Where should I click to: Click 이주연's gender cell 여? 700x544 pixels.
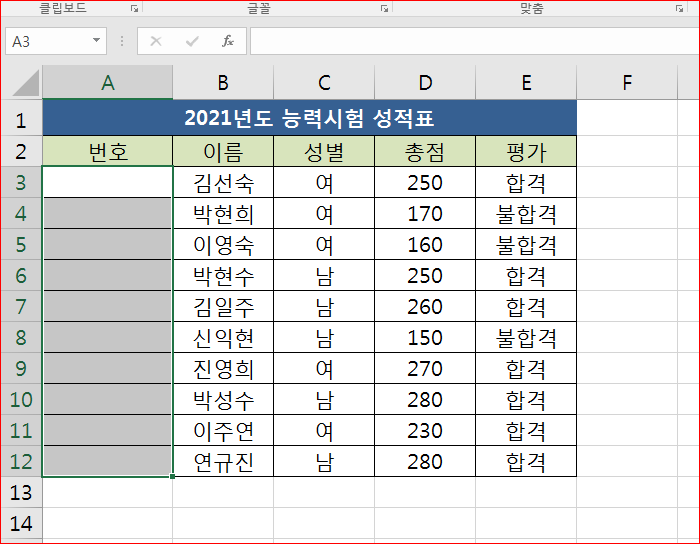pyautogui.click(x=324, y=430)
